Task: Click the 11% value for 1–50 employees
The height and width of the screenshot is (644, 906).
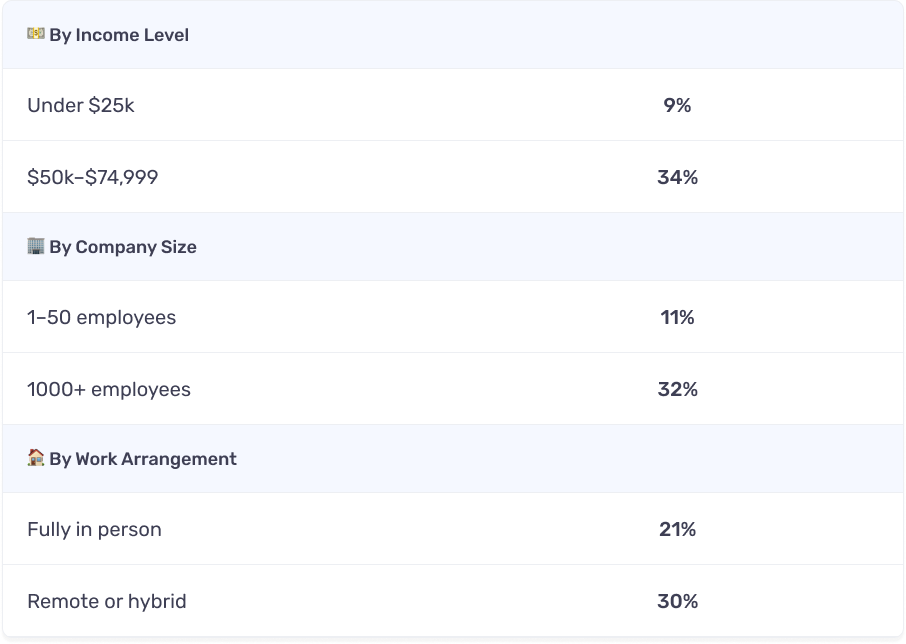Action: click(677, 317)
